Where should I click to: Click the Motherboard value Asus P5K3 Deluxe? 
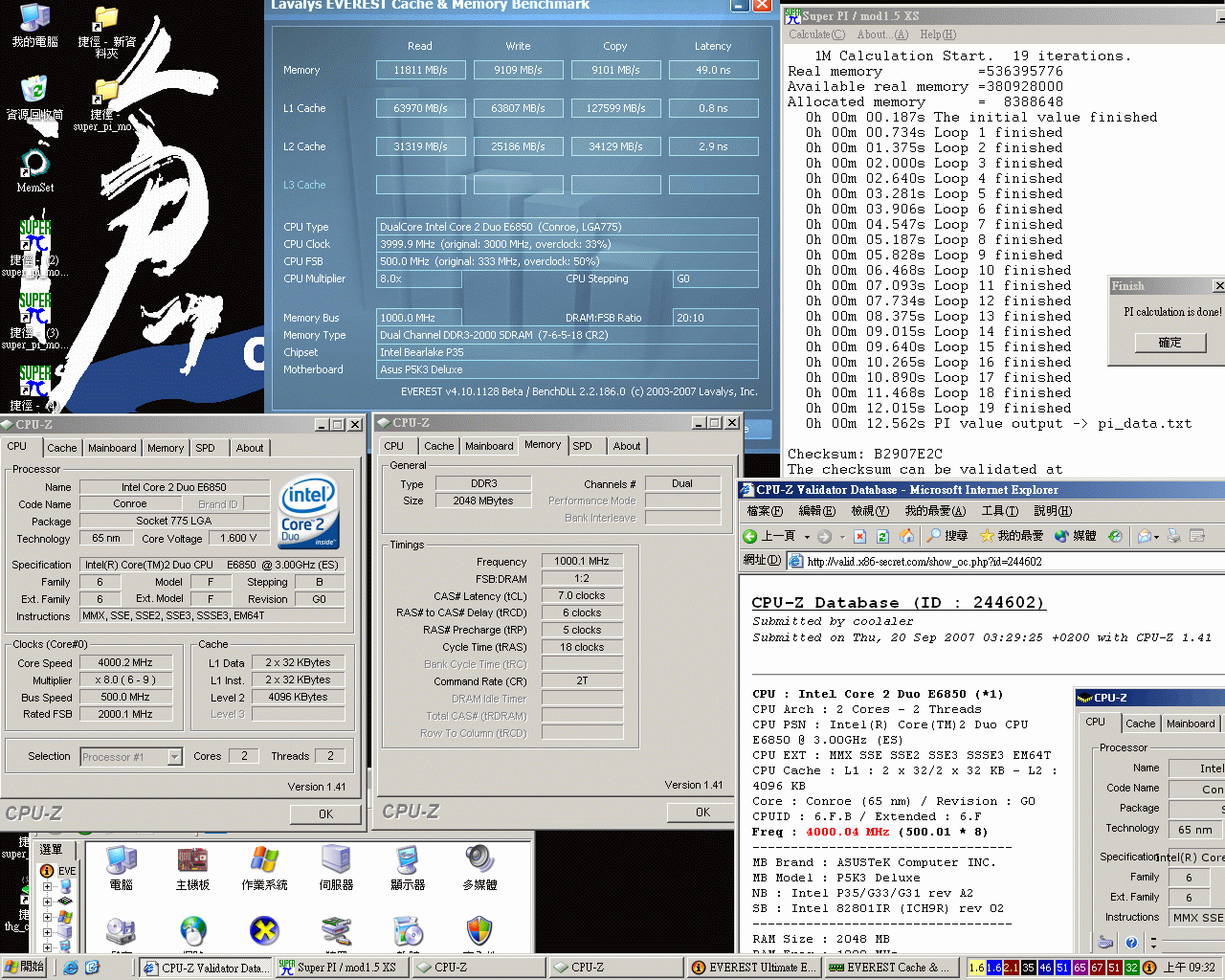568,369
